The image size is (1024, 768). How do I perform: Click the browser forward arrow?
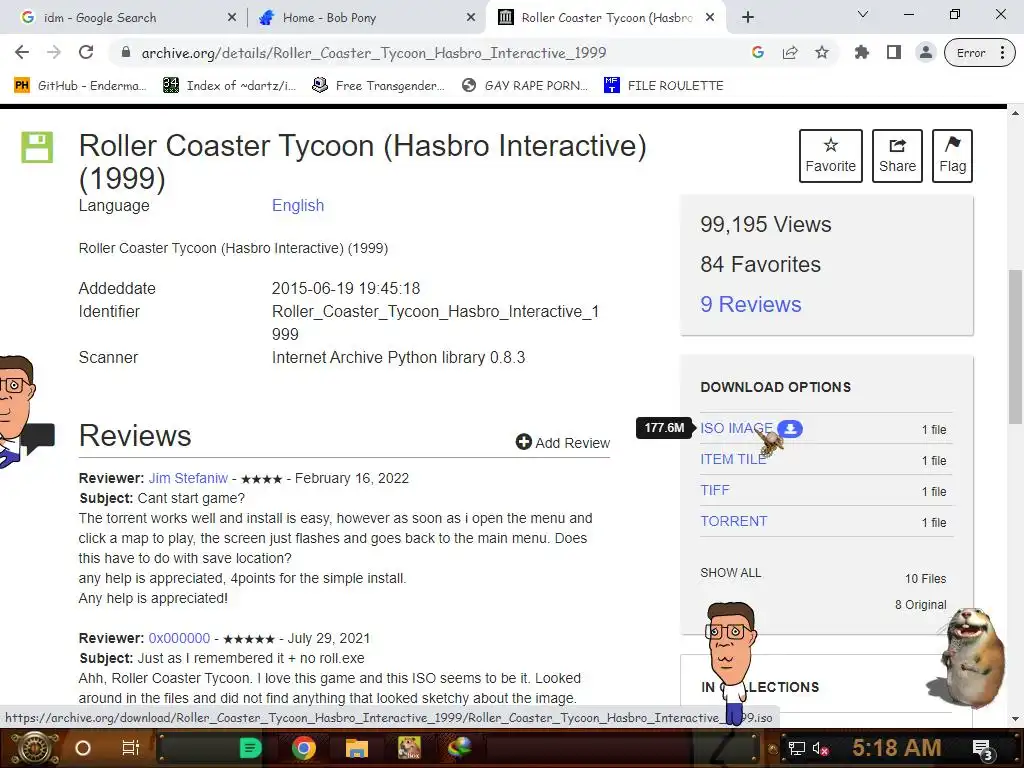[54, 52]
